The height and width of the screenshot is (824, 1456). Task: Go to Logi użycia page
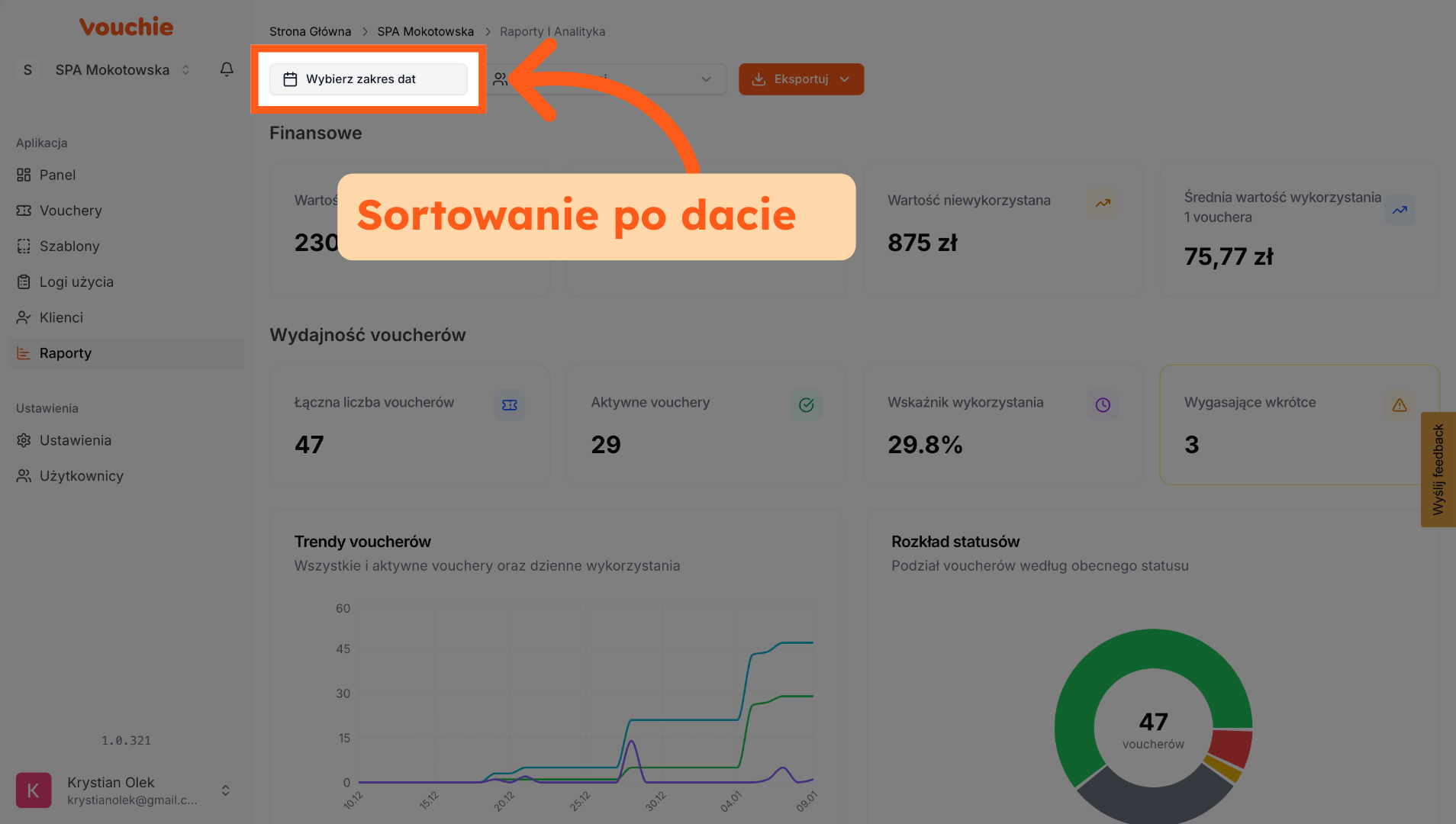pos(76,282)
